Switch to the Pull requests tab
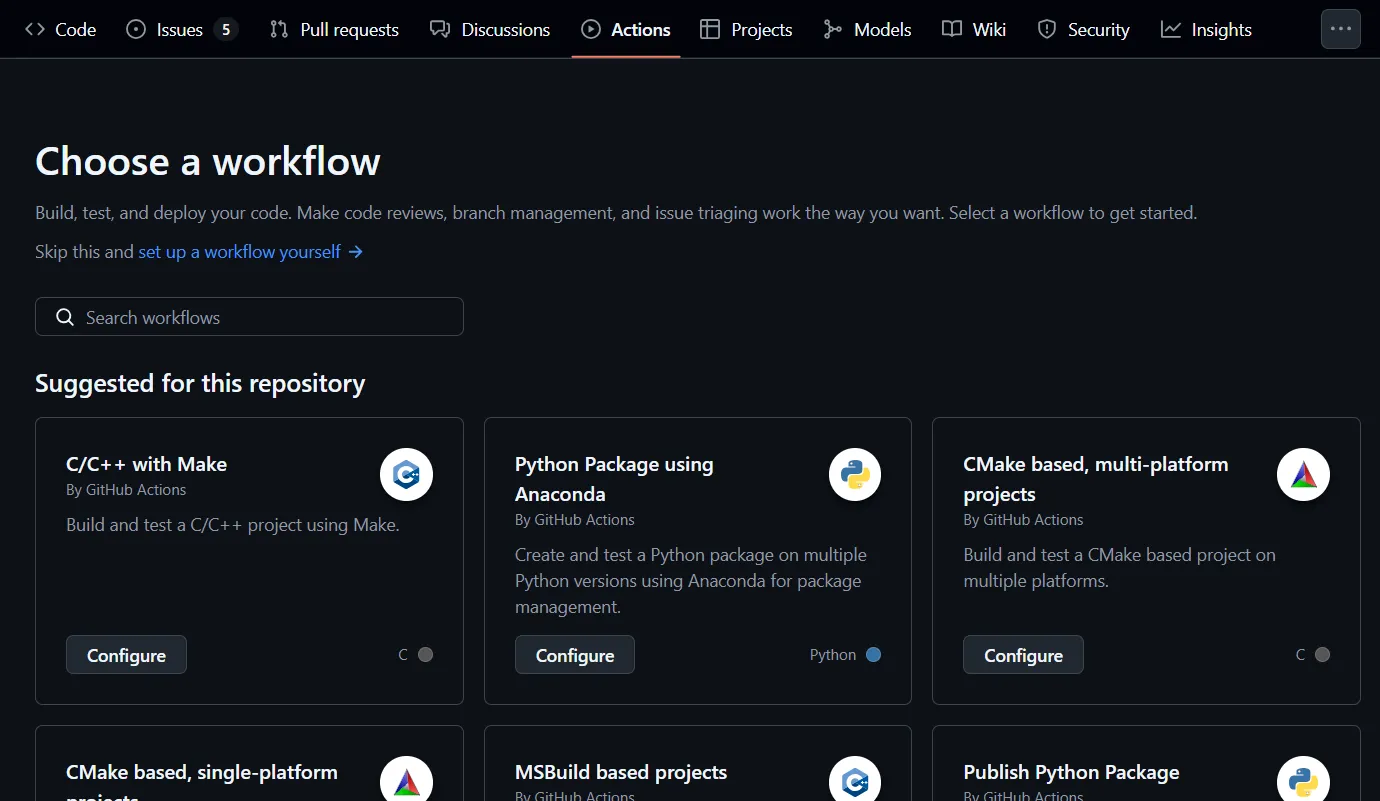Screen dimensions: 1380x801 point(334,30)
